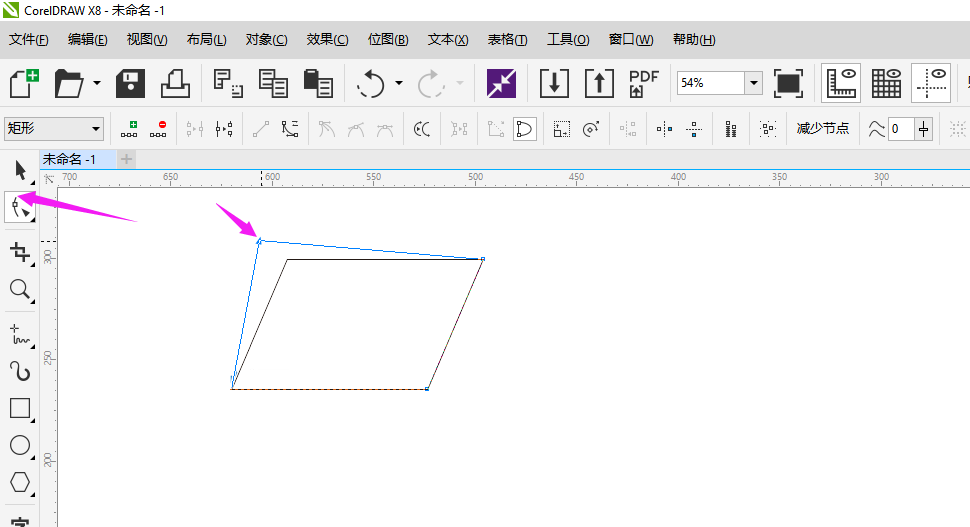Switch to full-screen preview
This screenshot has width=970, height=527.
coord(788,84)
